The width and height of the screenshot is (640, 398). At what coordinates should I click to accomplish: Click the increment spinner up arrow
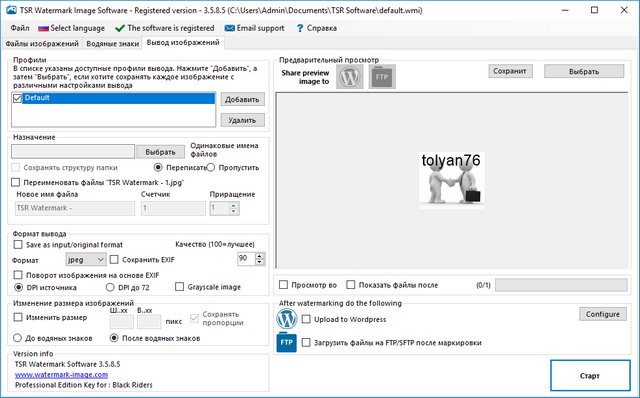[233, 205]
